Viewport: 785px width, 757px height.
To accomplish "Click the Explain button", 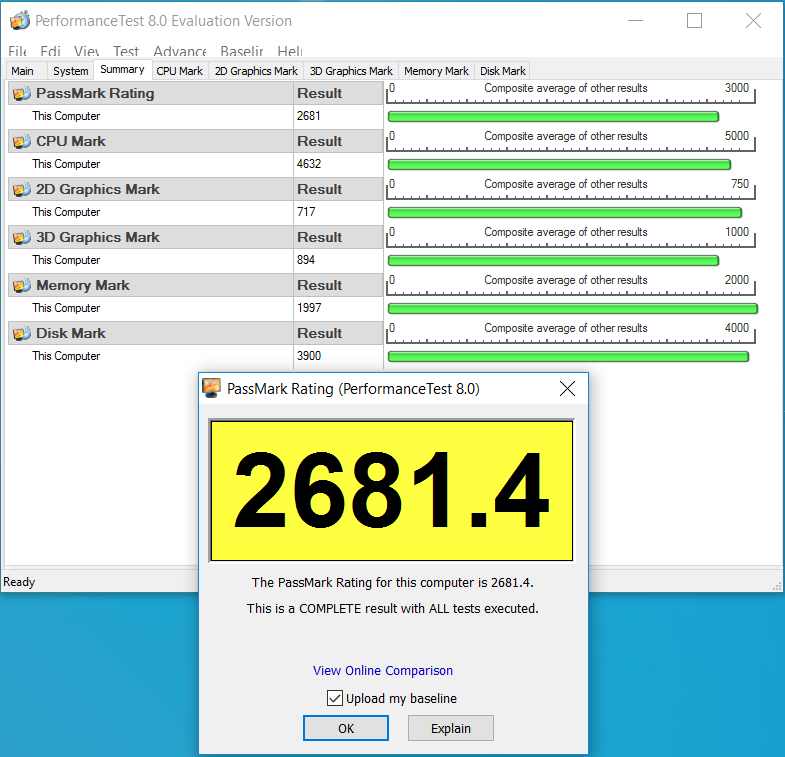I will (451, 728).
